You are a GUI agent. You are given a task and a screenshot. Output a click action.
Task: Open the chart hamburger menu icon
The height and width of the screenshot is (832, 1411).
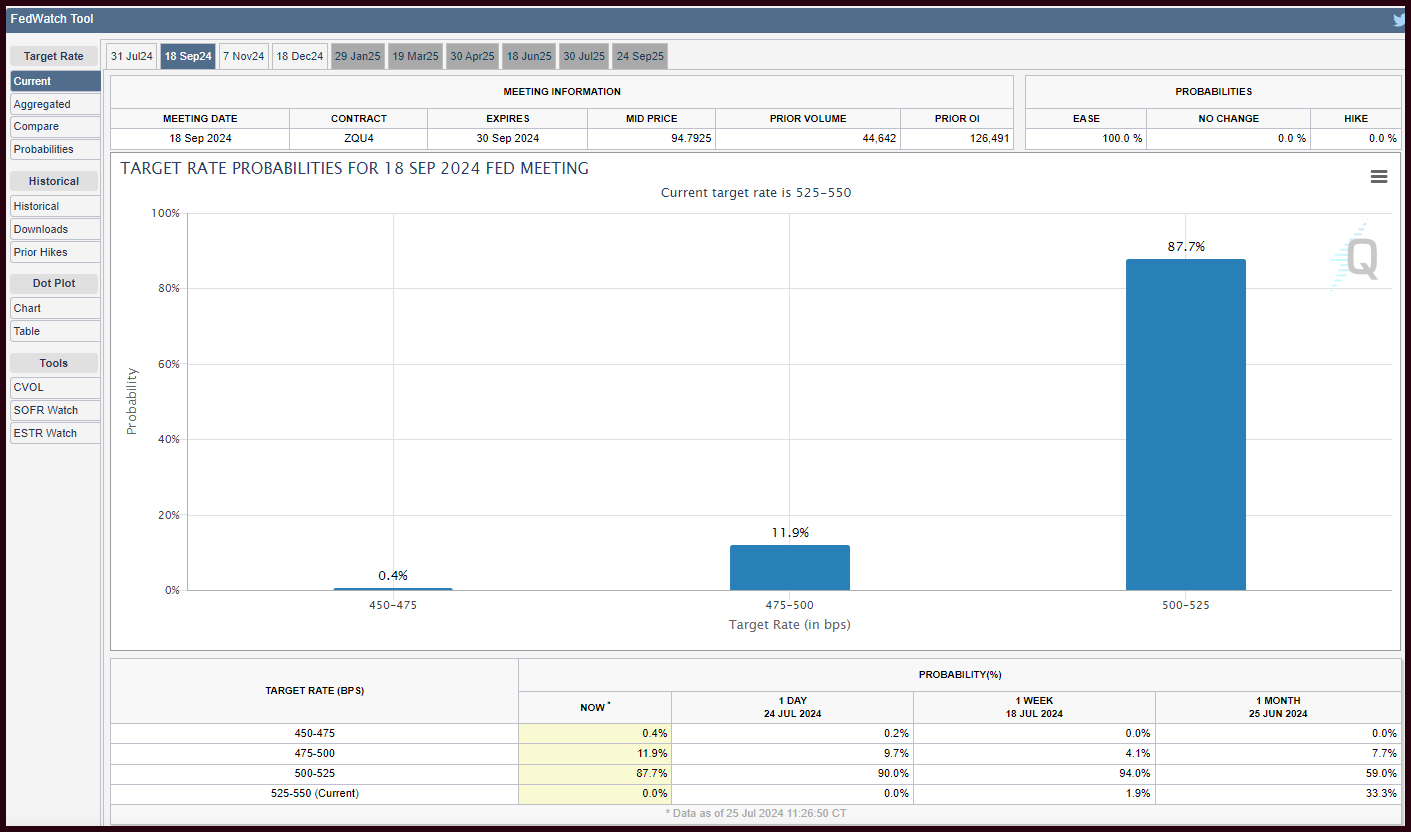[x=1378, y=177]
